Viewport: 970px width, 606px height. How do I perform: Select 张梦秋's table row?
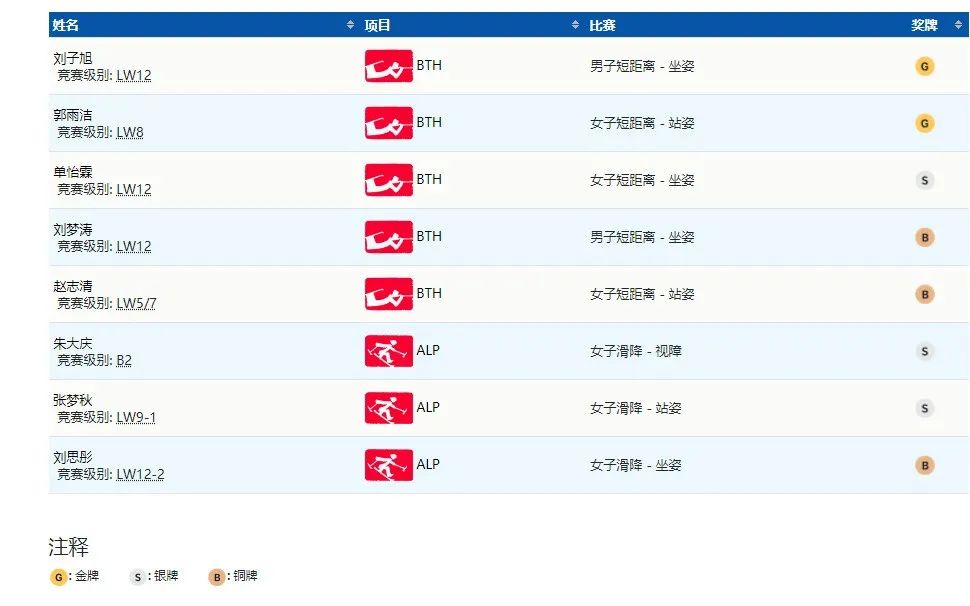pos(500,408)
